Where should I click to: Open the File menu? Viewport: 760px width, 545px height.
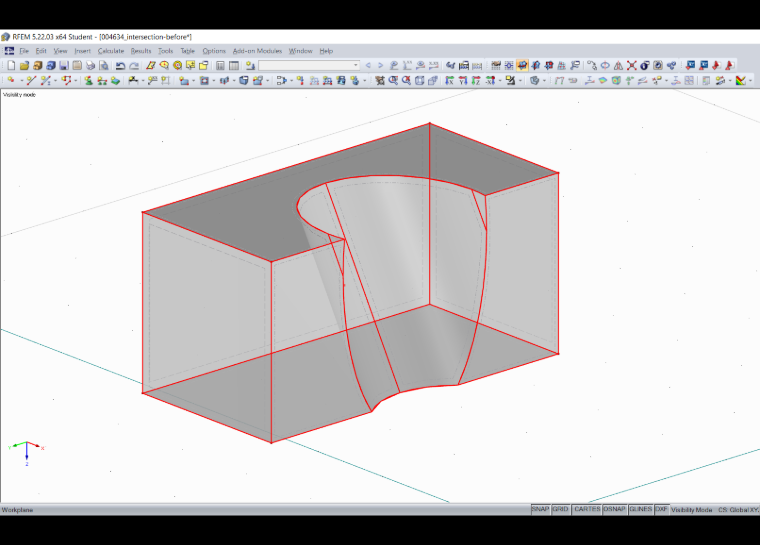click(24, 51)
